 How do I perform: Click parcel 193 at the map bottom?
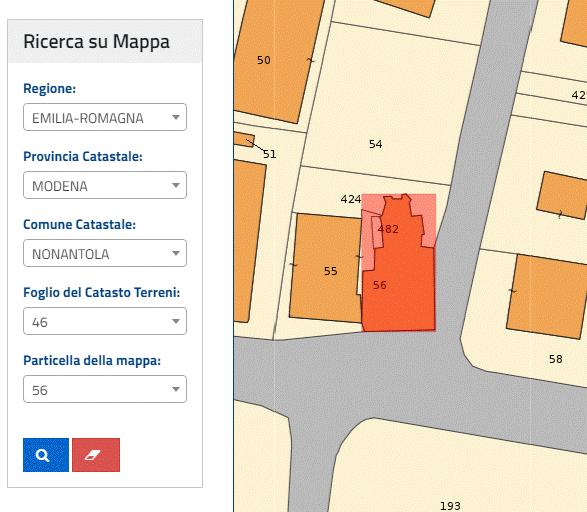tap(450, 506)
